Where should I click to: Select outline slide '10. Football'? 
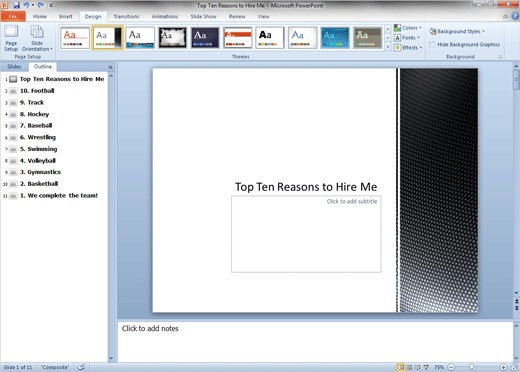[x=37, y=91]
